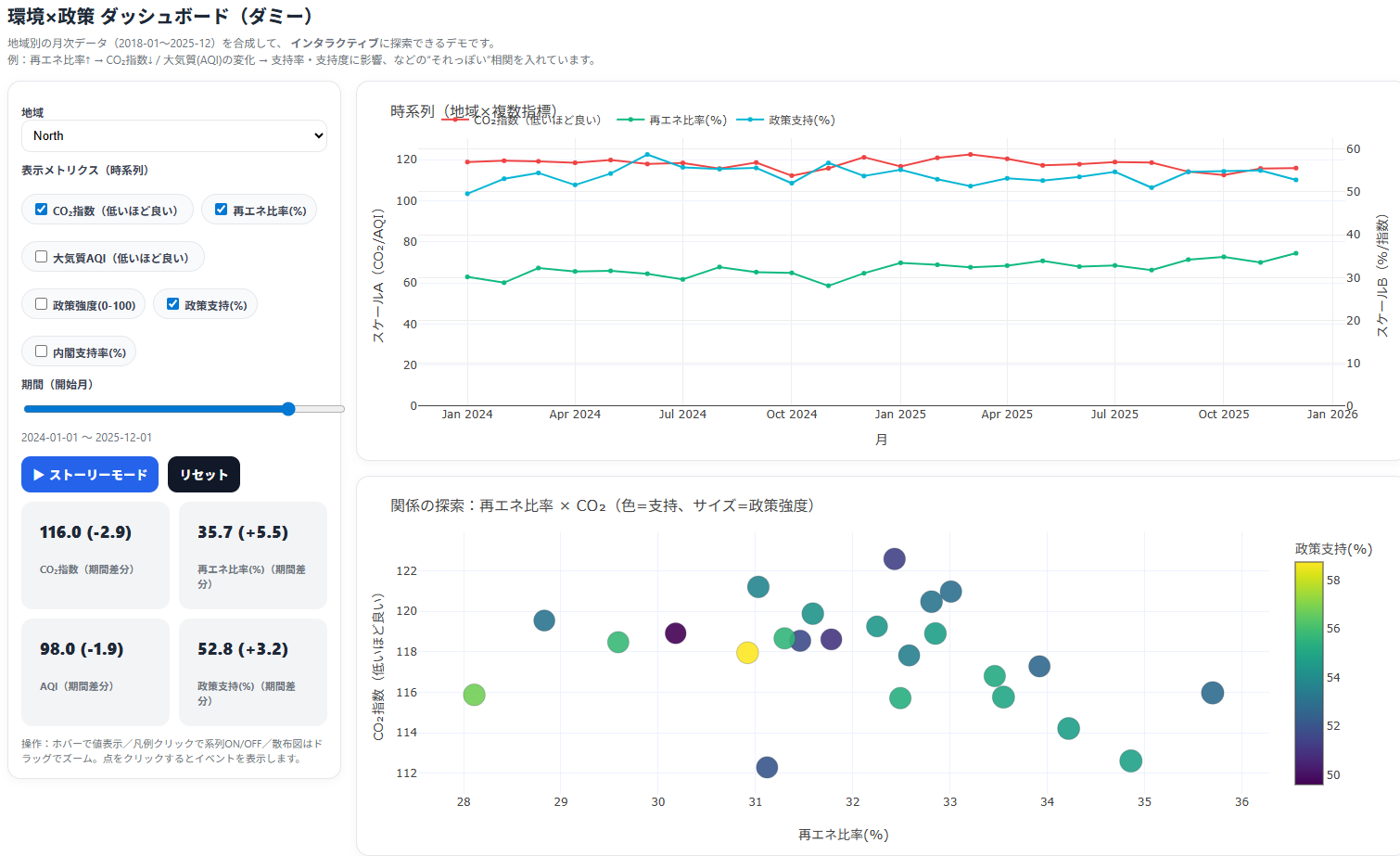Click the topmost scatter point above CO₂ 122
The image size is (1400, 856).
click(x=894, y=558)
